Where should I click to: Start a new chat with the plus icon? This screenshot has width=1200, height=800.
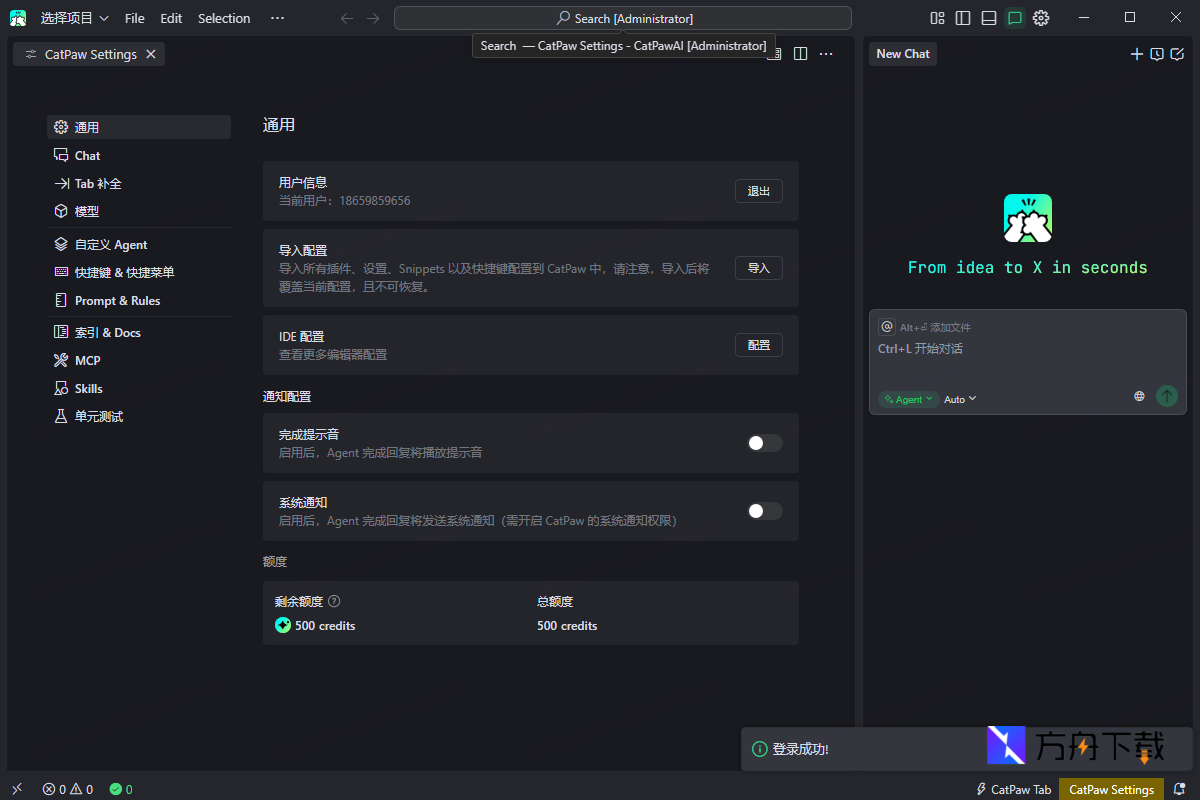point(1136,54)
